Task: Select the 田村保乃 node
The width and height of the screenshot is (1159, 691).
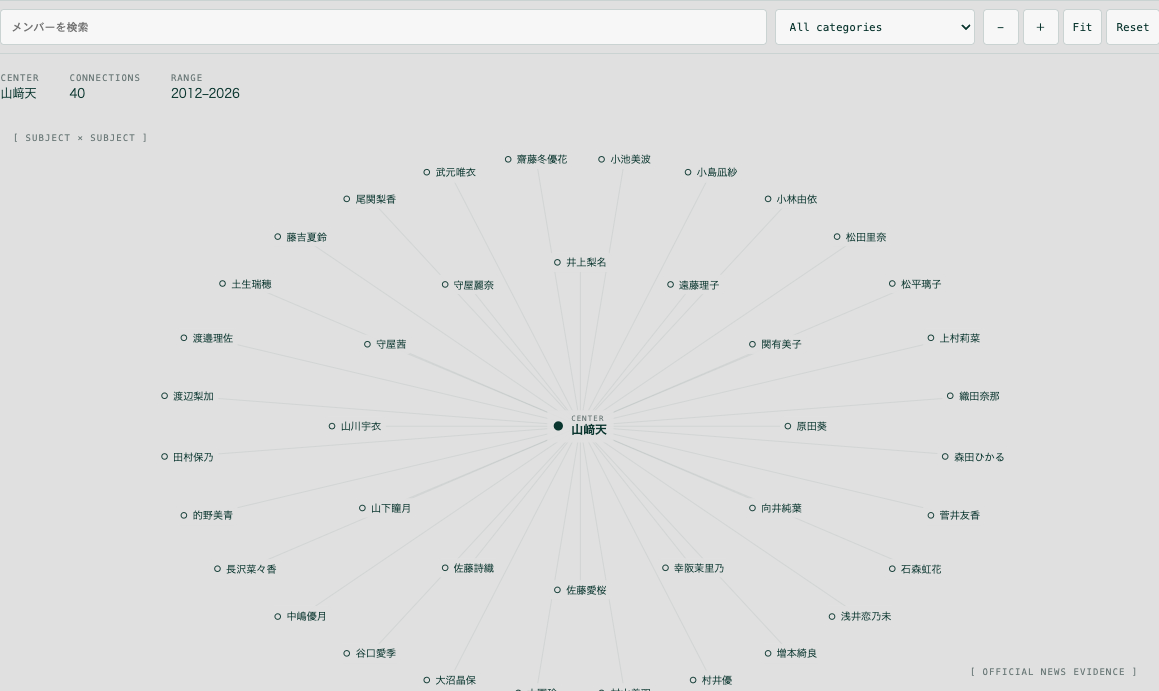Action: (x=188, y=457)
